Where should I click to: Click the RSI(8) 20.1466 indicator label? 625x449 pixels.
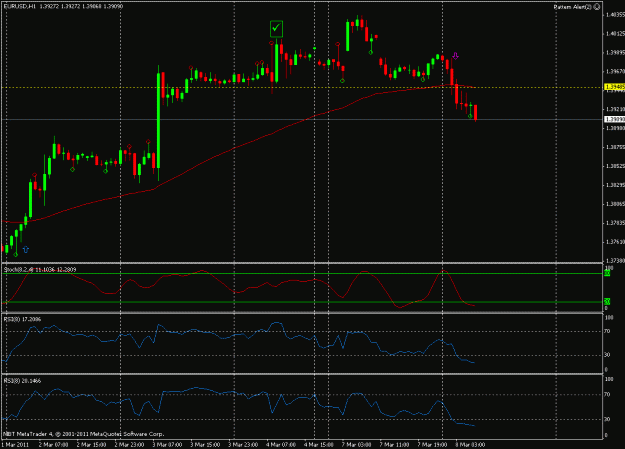tap(22, 381)
